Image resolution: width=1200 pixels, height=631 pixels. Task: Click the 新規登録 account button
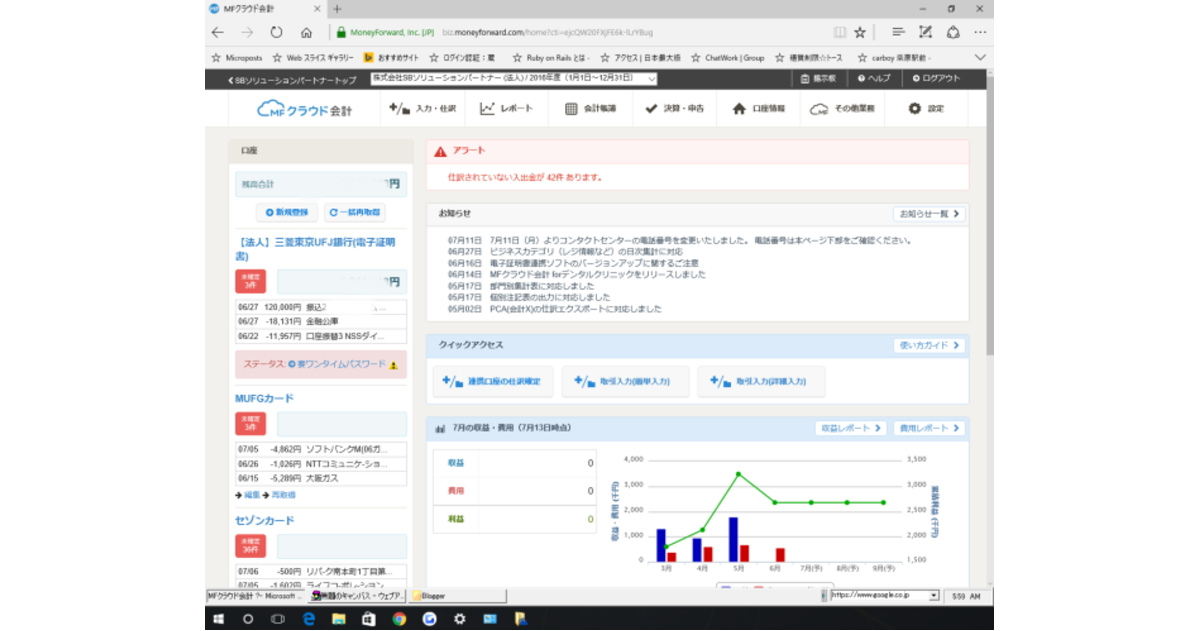[288, 212]
